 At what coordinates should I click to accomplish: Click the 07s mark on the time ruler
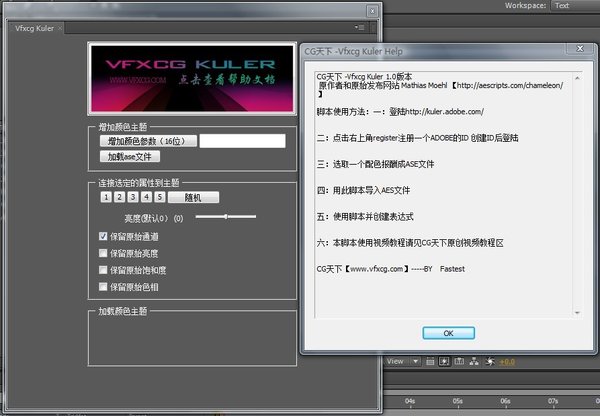tap(553, 401)
